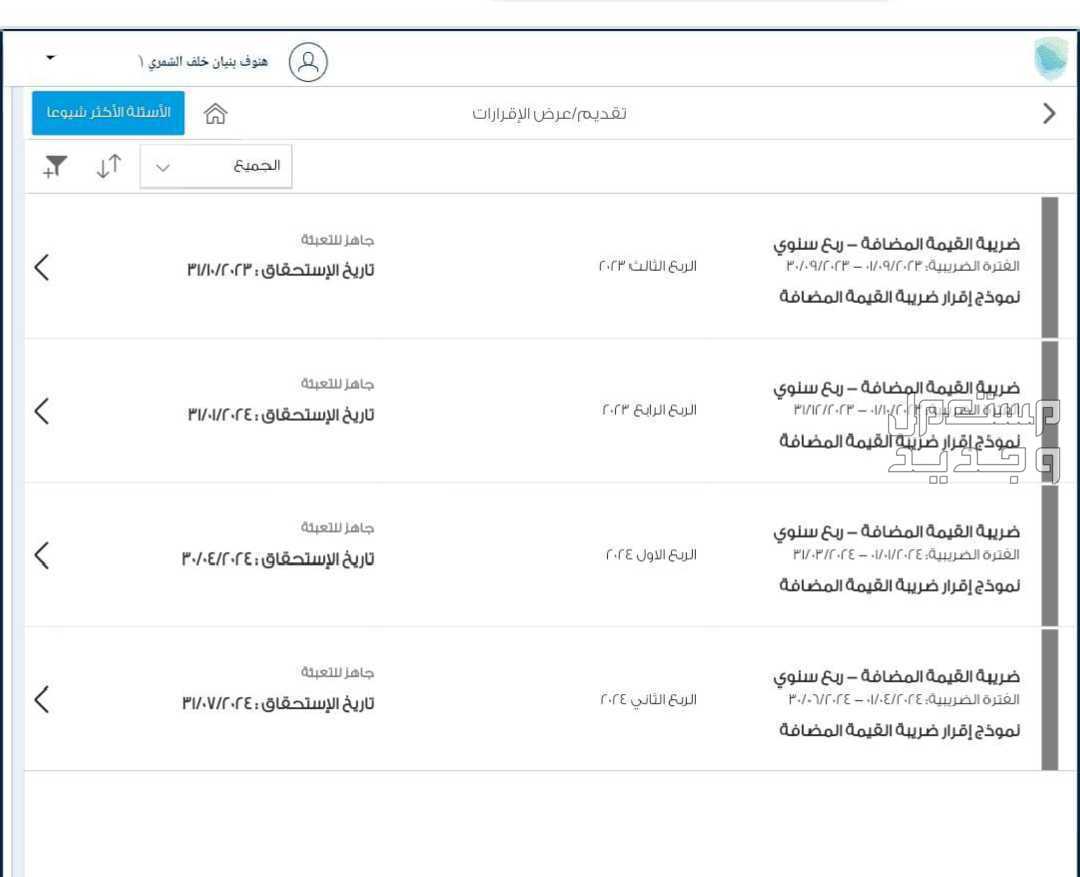Open the user profile avatar icon
1080x877 pixels.
308,62
